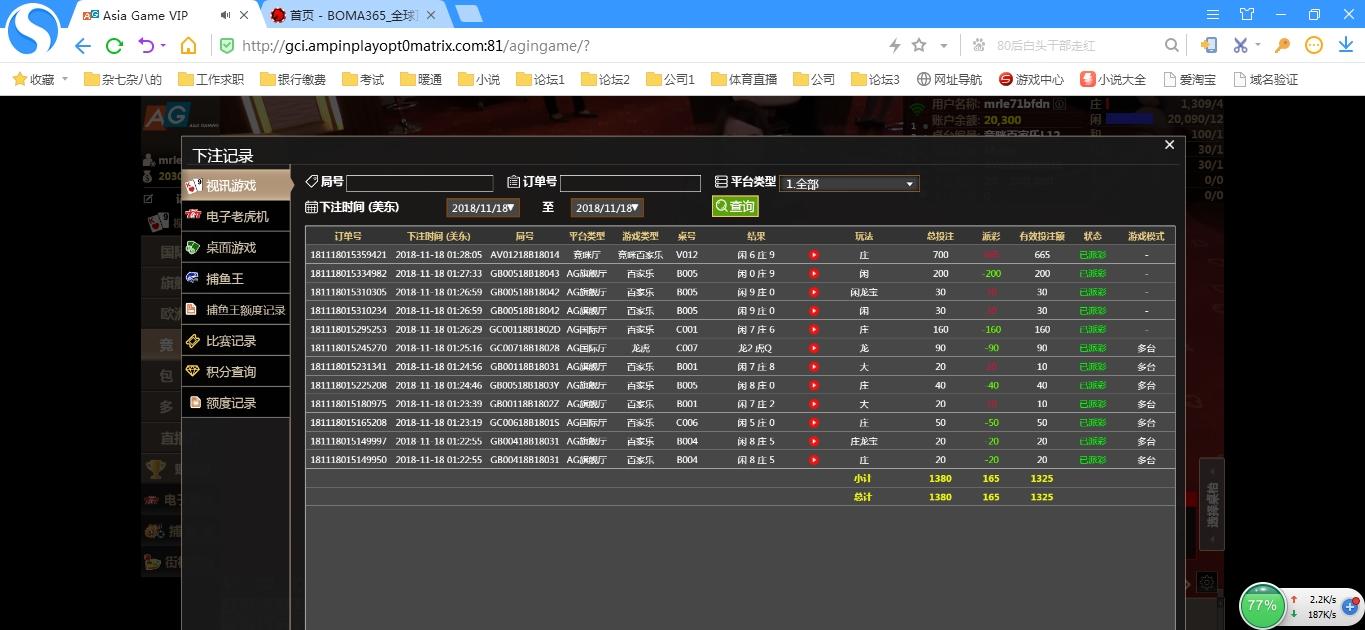Open the 小说大全 bookmark

click(x=1113, y=79)
